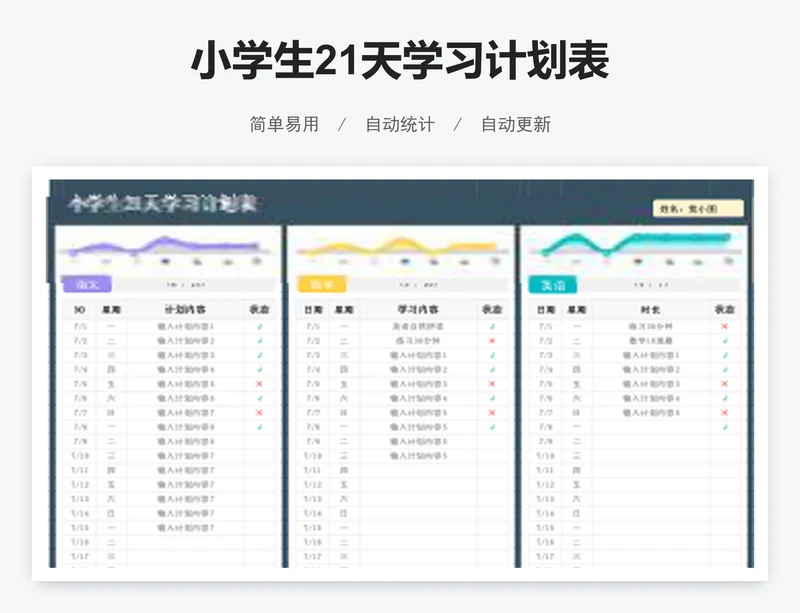The image size is (800, 613).
Task: Click the 输入计划内容1 cell in 语文 table
Action: 185,326
